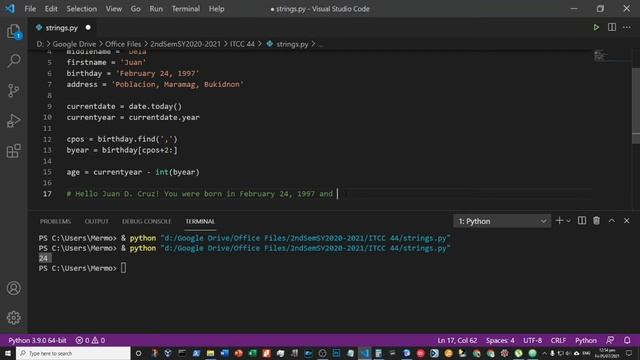Show errors and warnings count
Viewport: 640px width, 360px height.
90,340
